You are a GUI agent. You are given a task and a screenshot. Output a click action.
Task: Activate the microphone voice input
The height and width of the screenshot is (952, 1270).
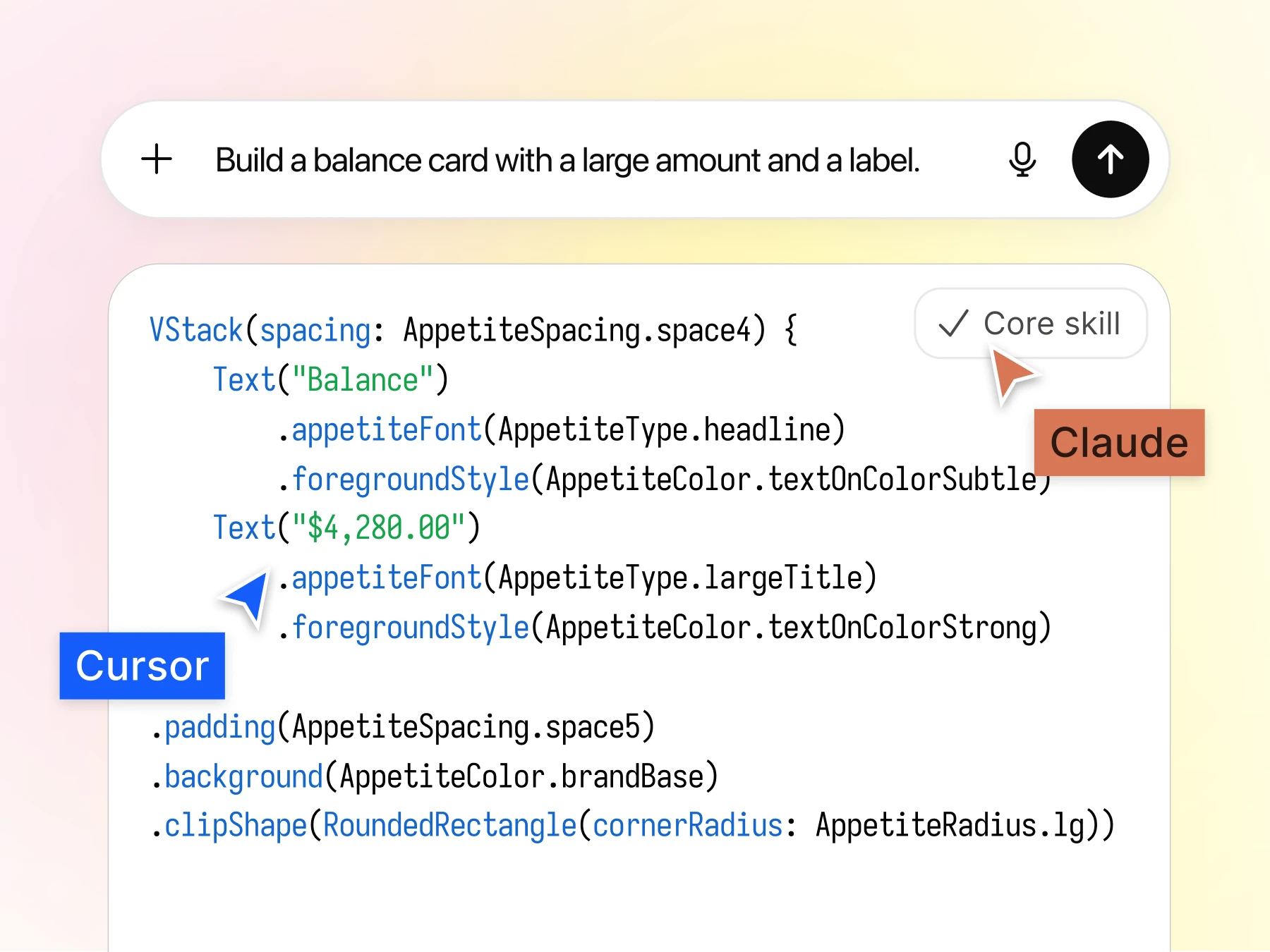pyautogui.click(x=1022, y=159)
